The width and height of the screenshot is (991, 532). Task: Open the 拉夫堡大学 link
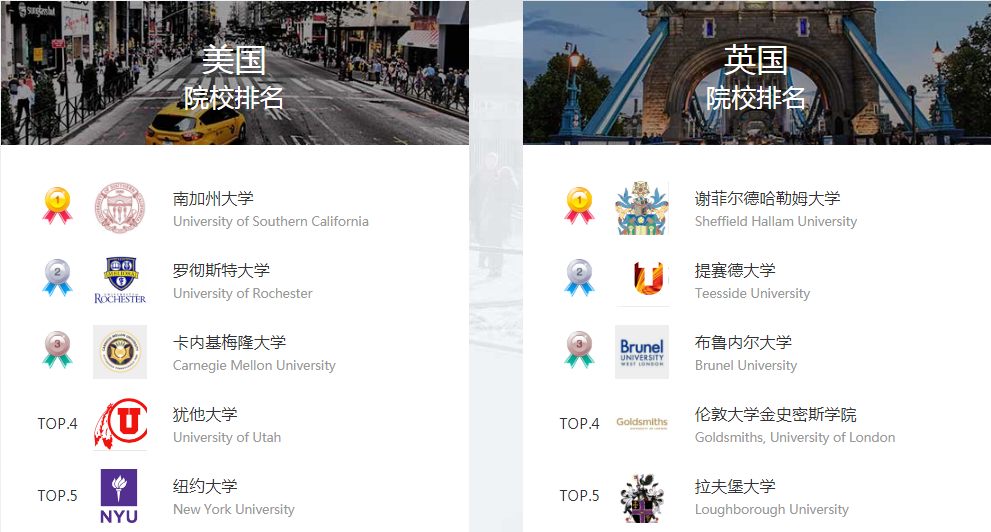[735, 487]
